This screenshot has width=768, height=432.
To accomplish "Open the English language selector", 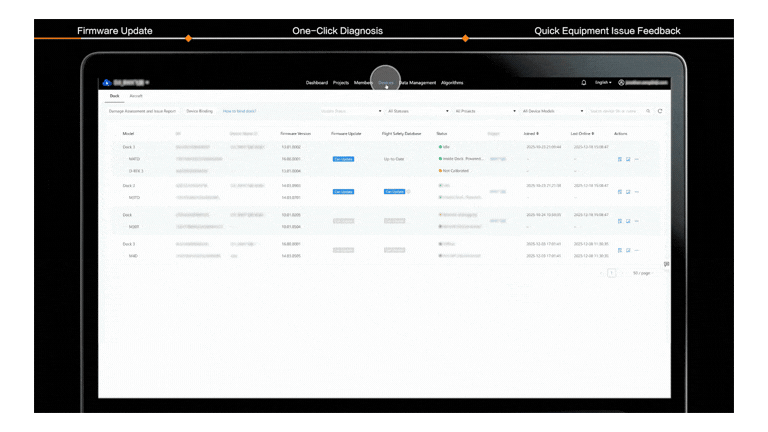I will click(603, 83).
